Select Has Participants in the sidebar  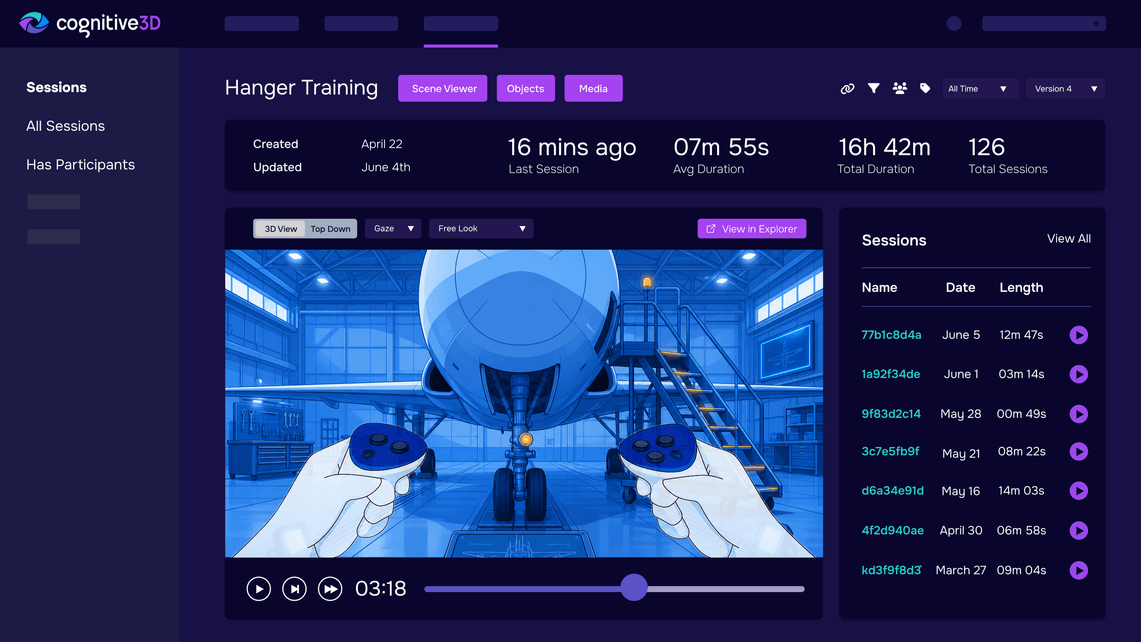pos(80,165)
